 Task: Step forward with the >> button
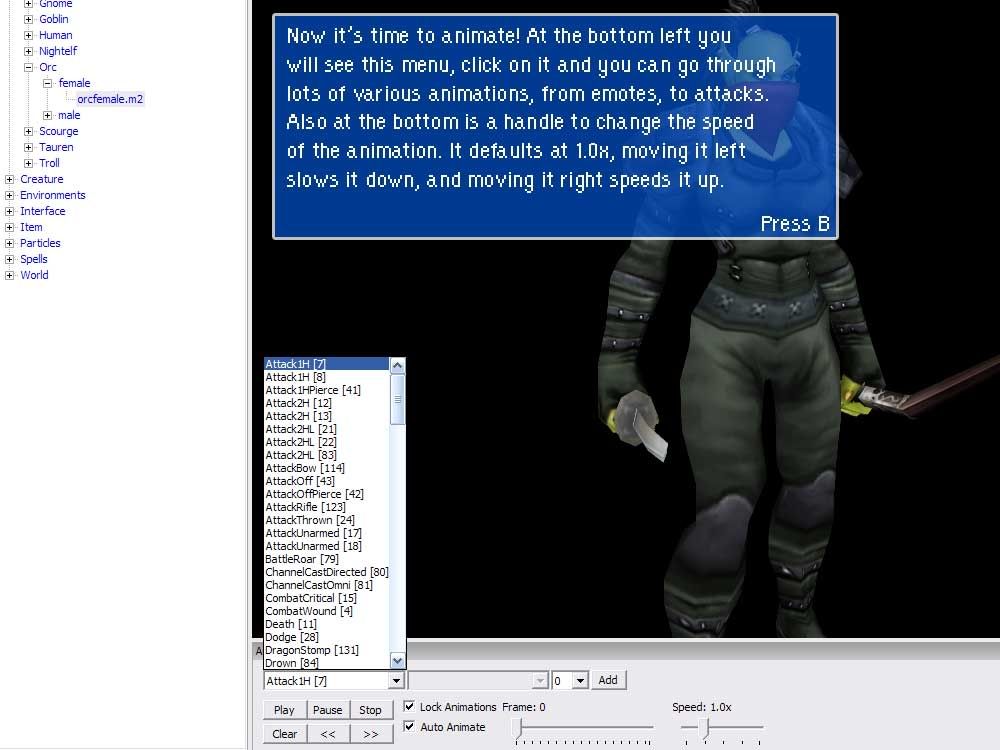click(371, 734)
